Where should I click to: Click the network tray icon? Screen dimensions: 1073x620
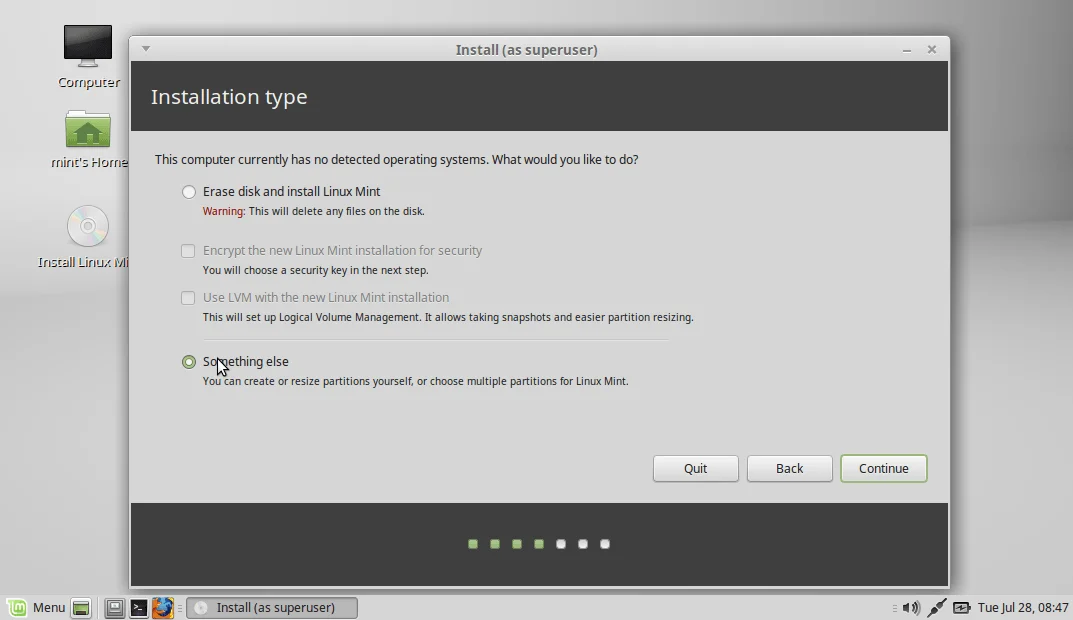tap(937, 606)
